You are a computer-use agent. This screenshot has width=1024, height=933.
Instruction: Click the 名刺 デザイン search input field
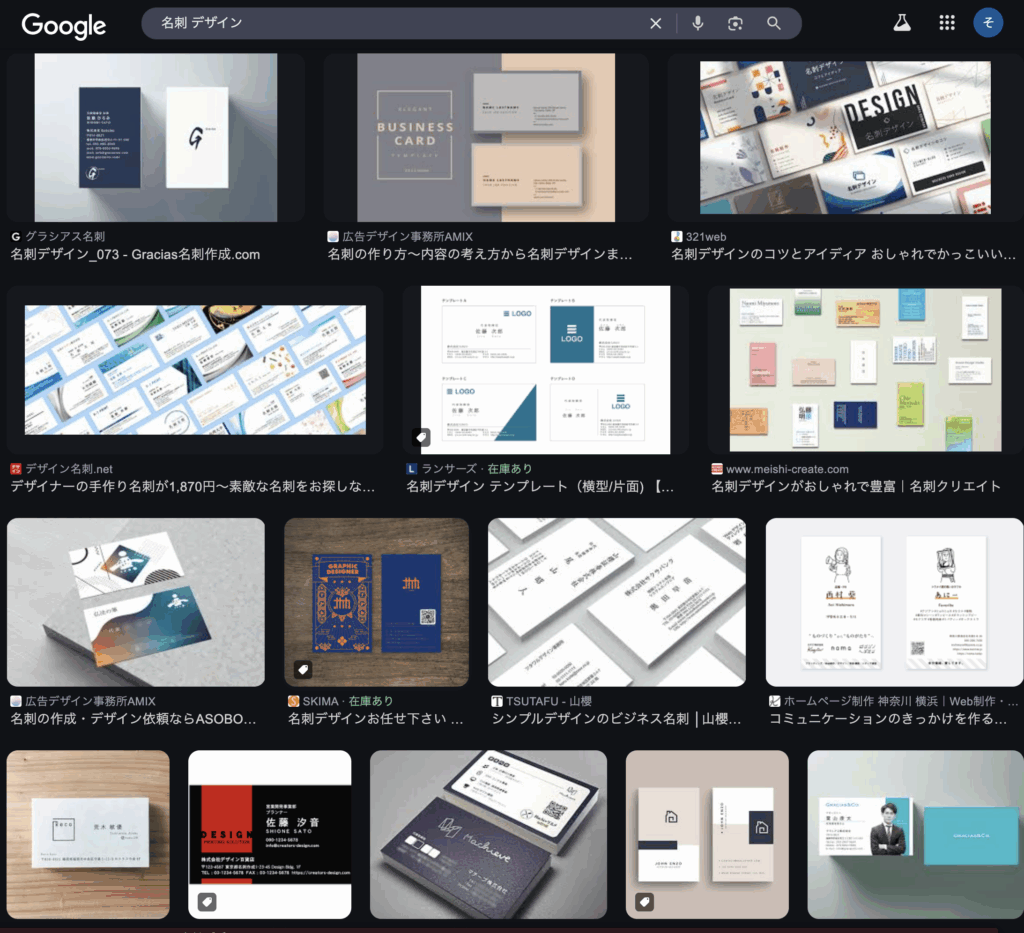400,23
